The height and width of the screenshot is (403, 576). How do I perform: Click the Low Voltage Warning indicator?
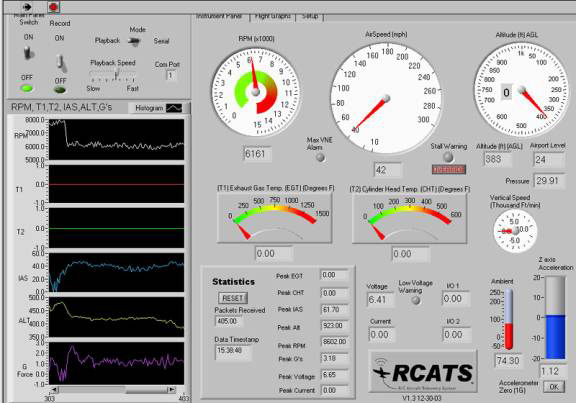click(415, 300)
